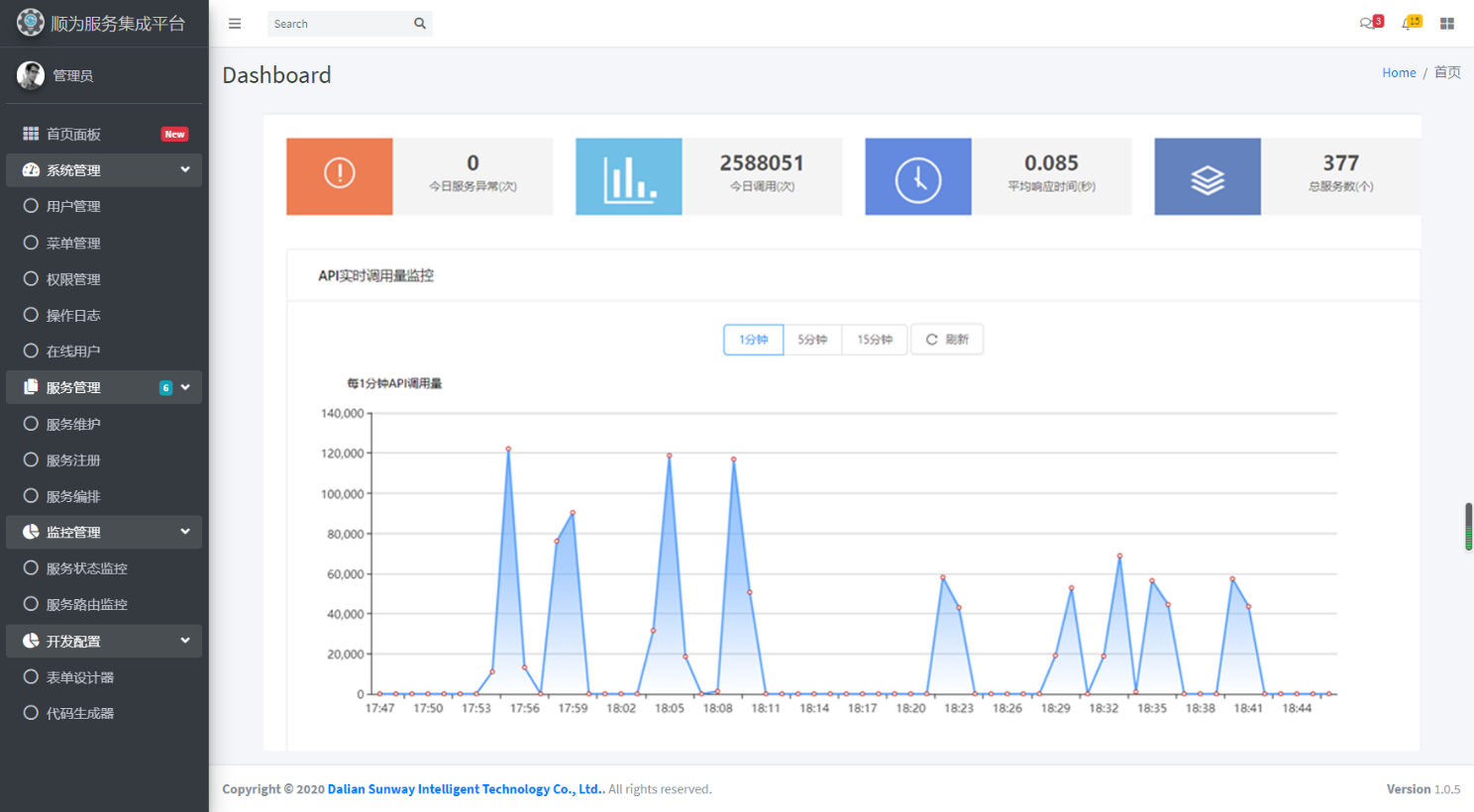Viewport: 1474px width, 812px height.
Task: Select the 1分钟 interval tab
Action: coord(754,340)
